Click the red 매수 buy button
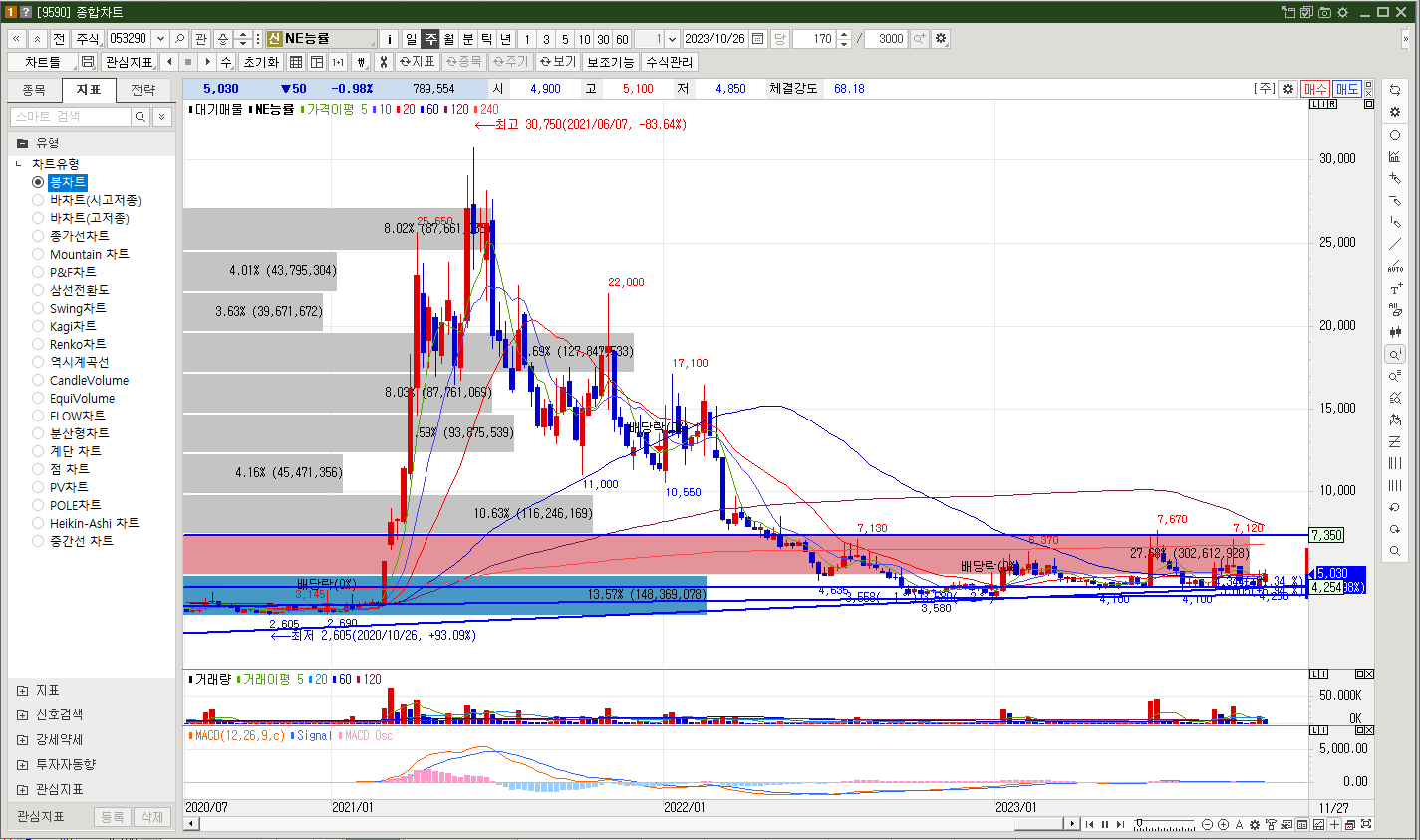 [x=1315, y=89]
